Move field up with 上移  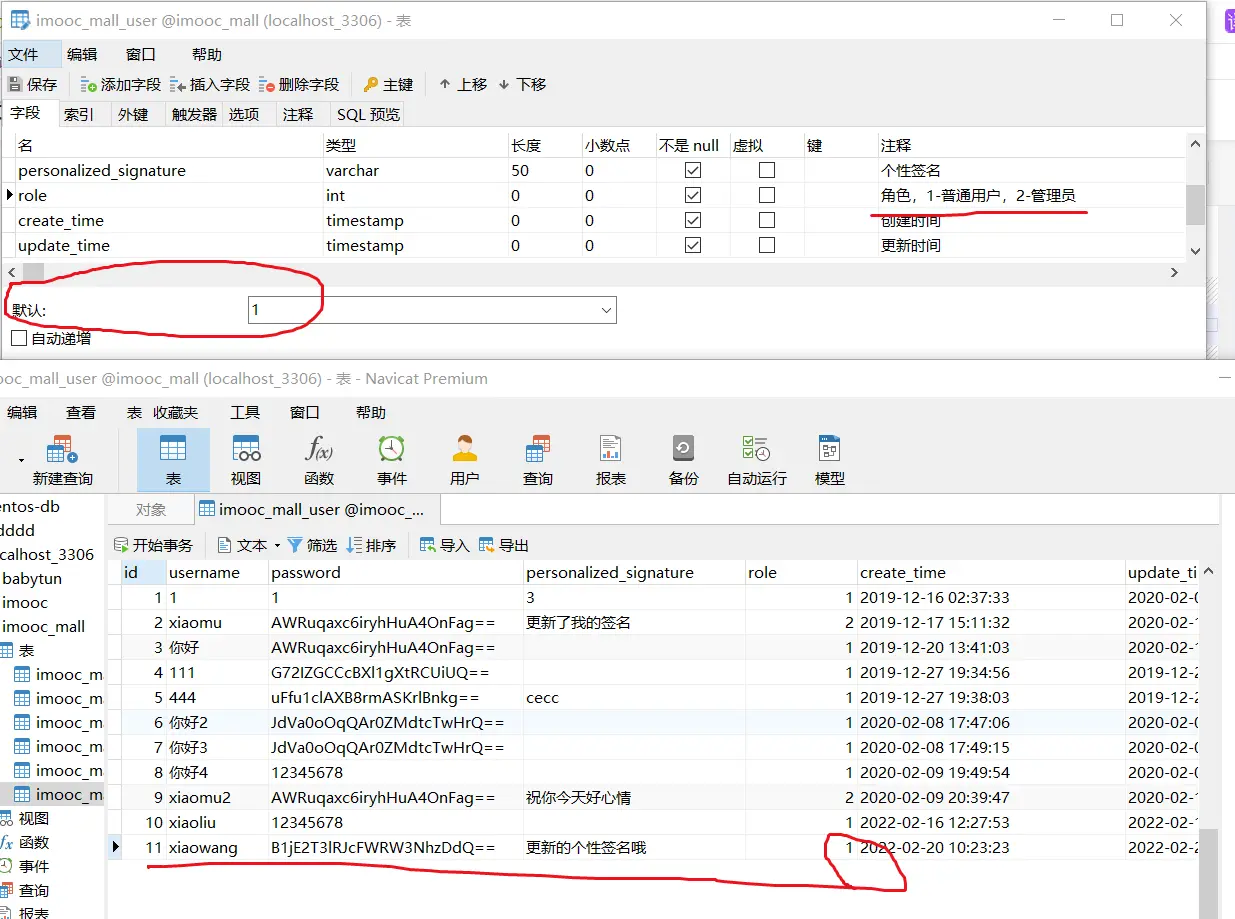pyautogui.click(x=463, y=85)
